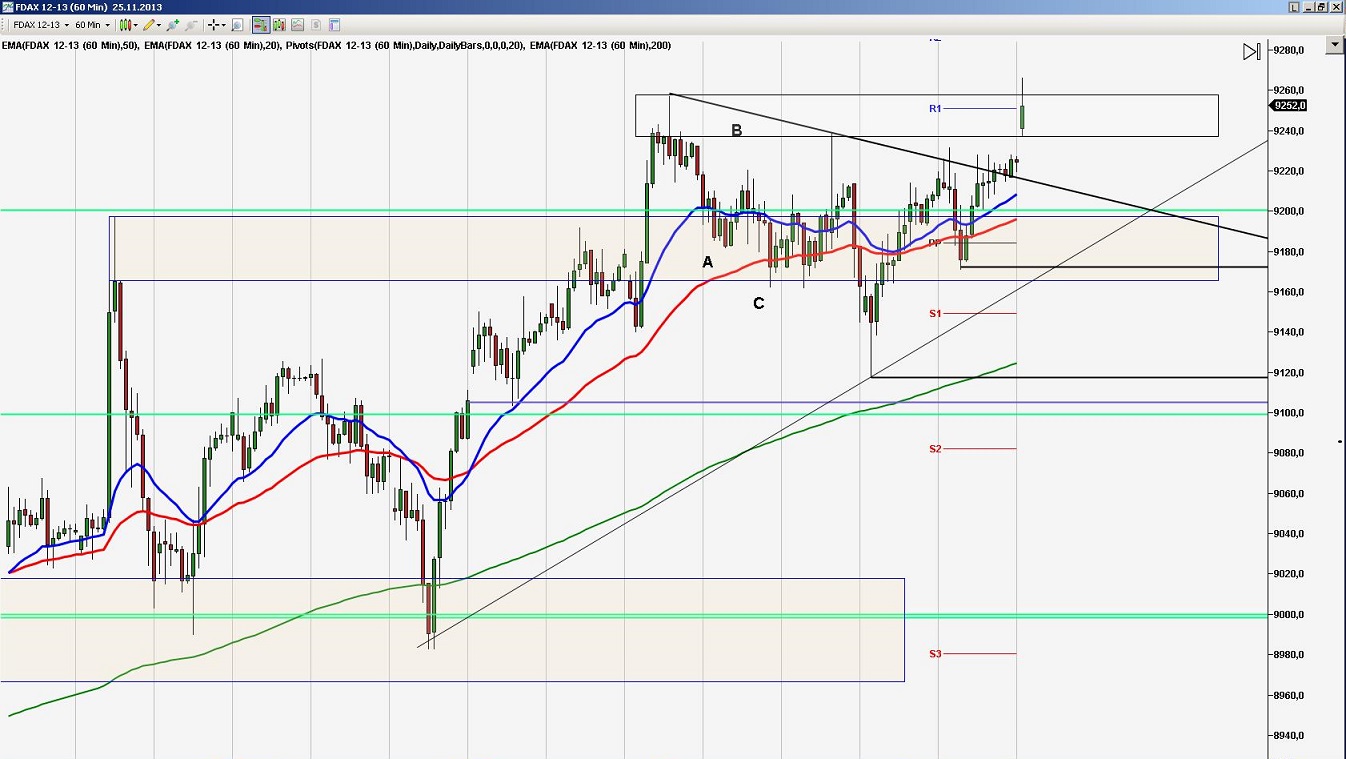Click the highlighted candlestick chart style icon

coord(261,24)
